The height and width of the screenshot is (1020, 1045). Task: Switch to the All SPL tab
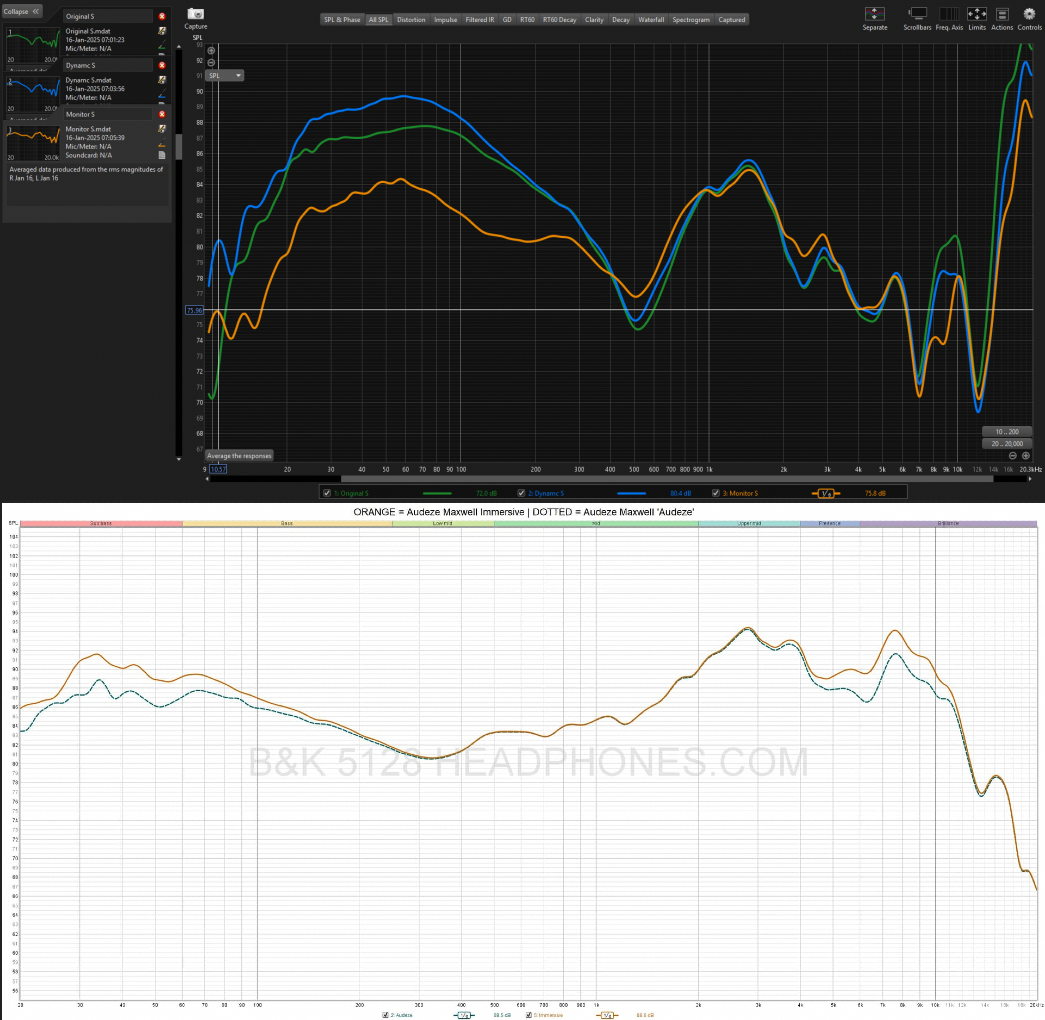379,20
